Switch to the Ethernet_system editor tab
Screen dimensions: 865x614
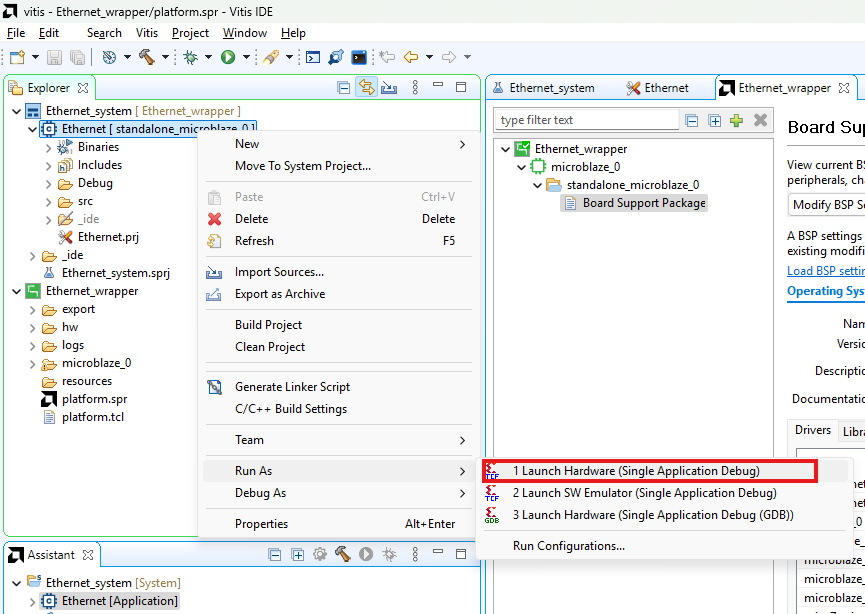click(551, 88)
